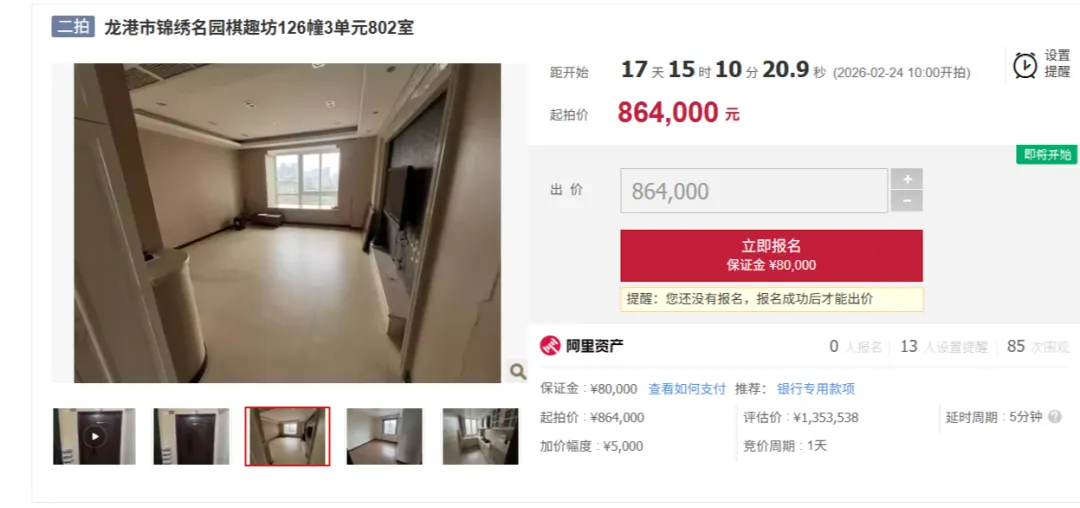Select the second door photo thumbnail

coord(191,436)
